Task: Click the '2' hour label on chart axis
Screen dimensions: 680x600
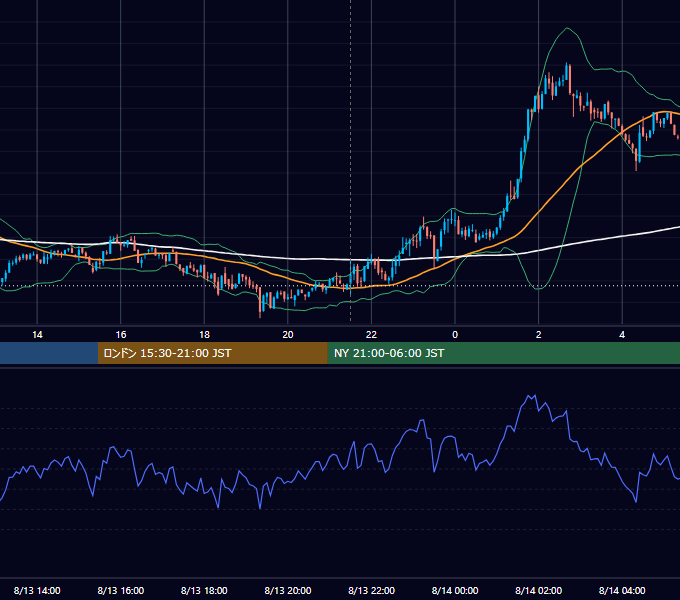Action: (x=539, y=335)
